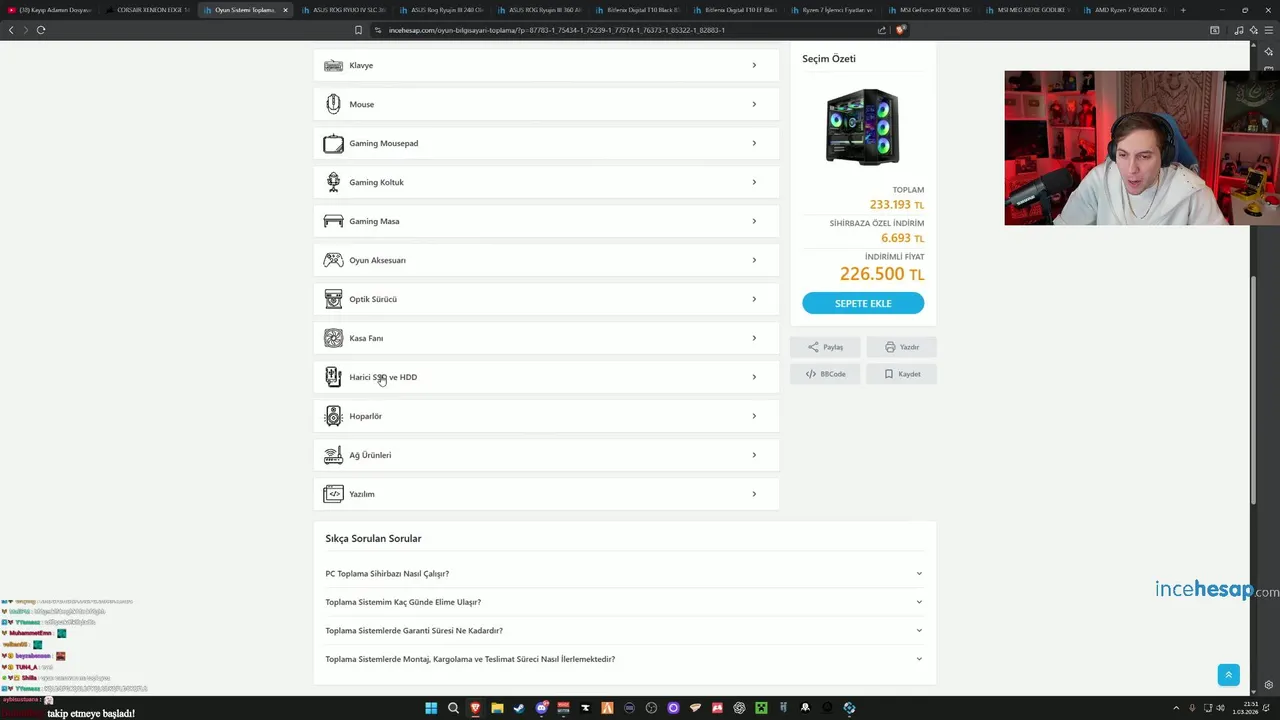
Task: Click the Optik Sürücü category label
Action: pyautogui.click(x=373, y=299)
